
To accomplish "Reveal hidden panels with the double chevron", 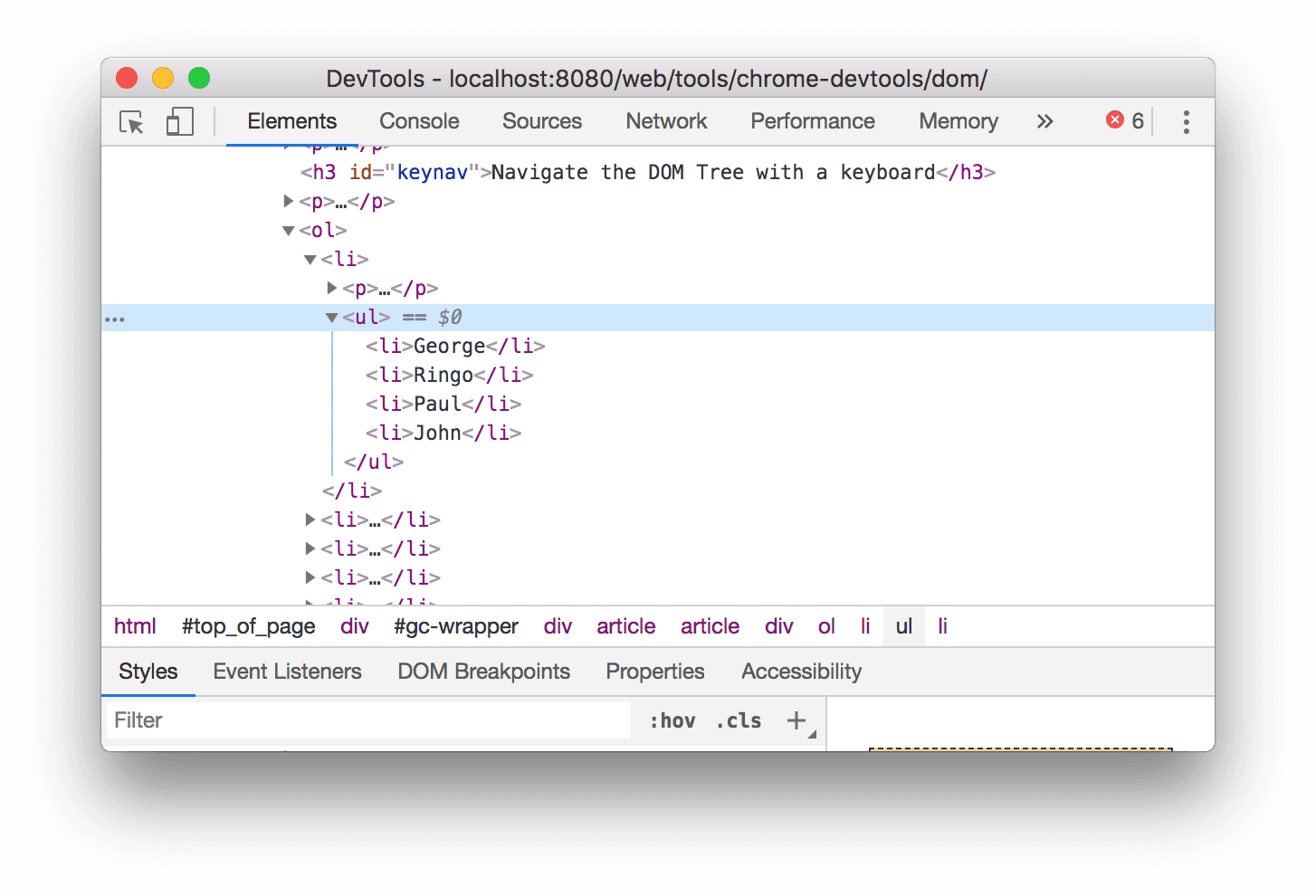I will point(1045,120).
